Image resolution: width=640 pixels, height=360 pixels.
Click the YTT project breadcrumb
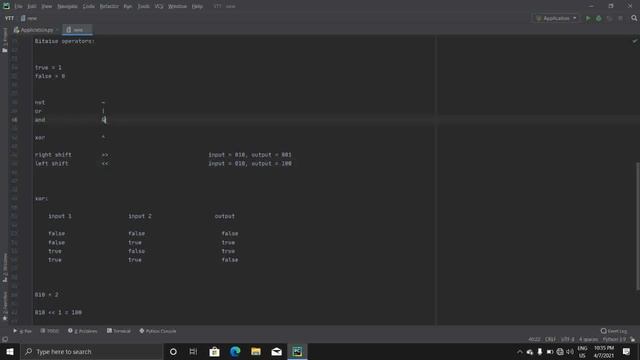(x=9, y=18)
